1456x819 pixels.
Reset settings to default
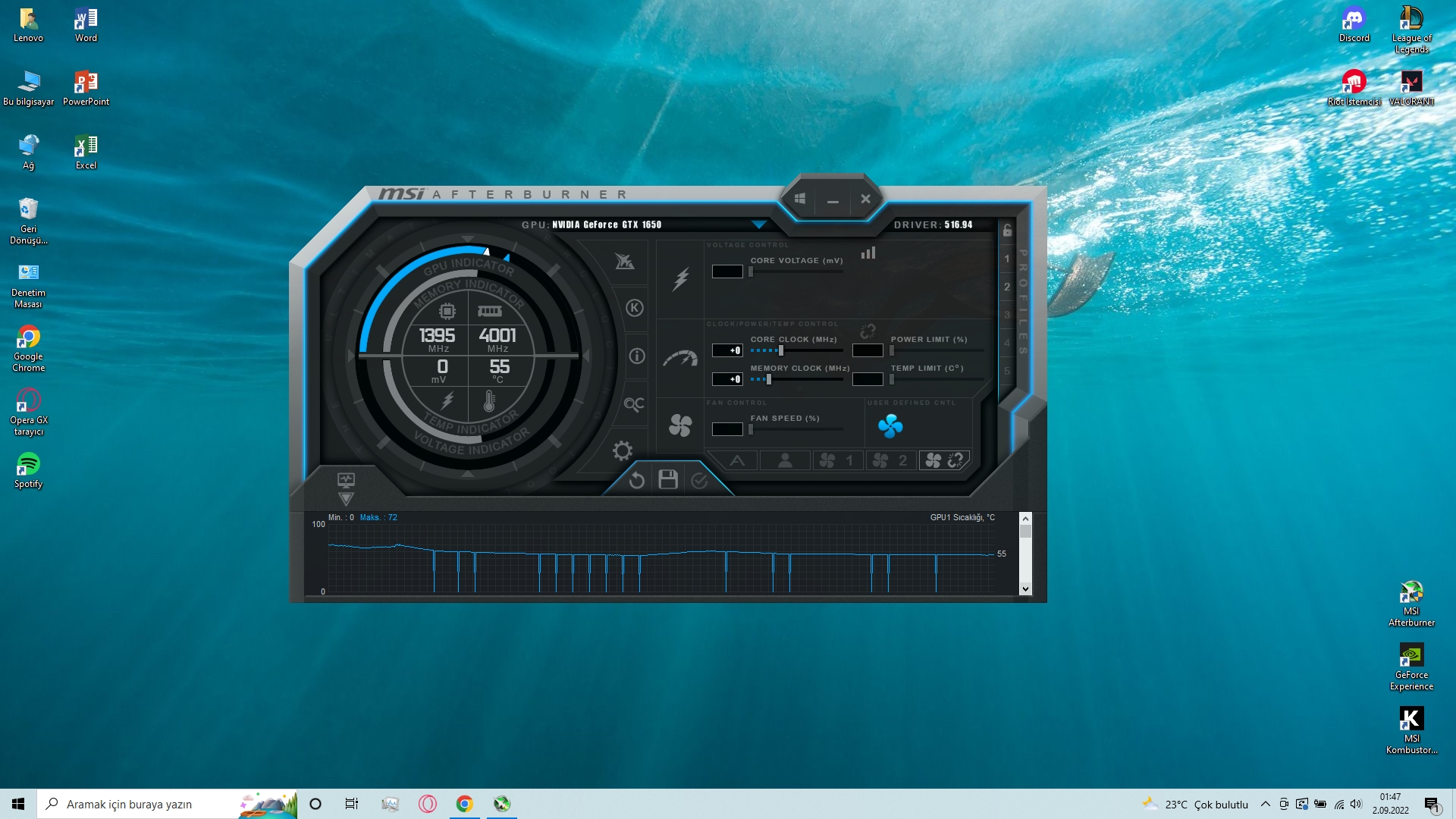point(636,480)
